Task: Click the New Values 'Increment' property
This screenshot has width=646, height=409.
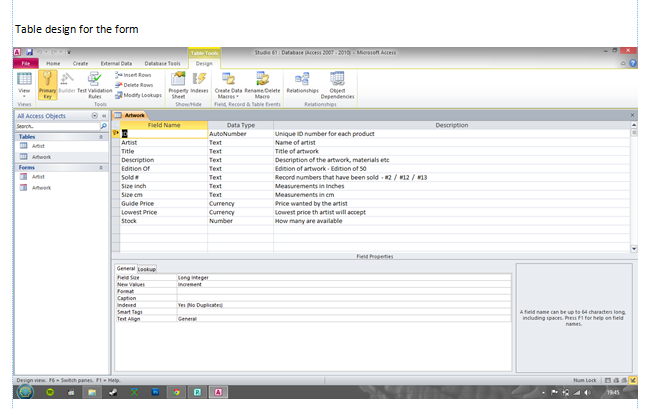Action: (x=344, y=285)
